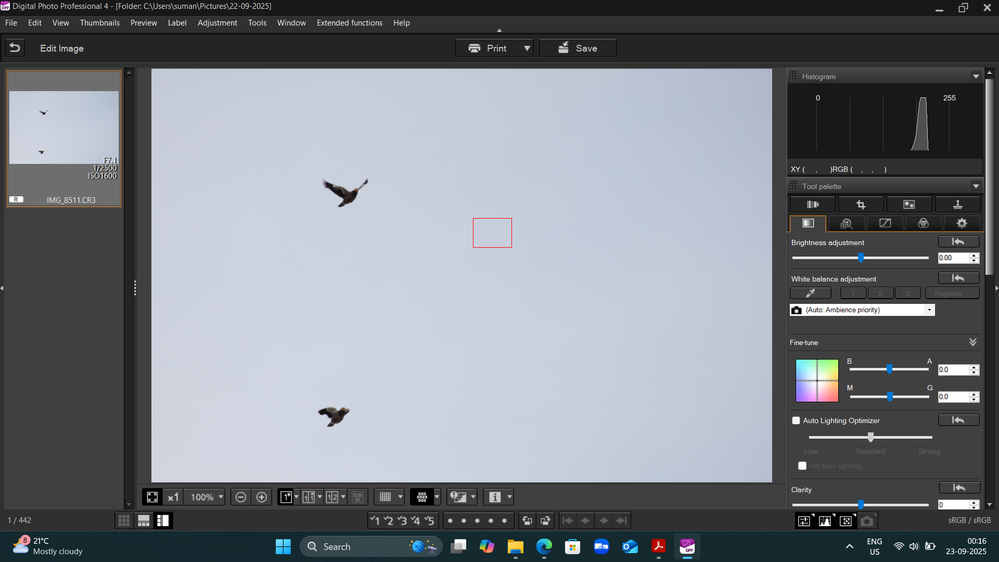Toggle the AF points display
The width and height of the screenshot is (999, 562).
click(x=421, y=497)
